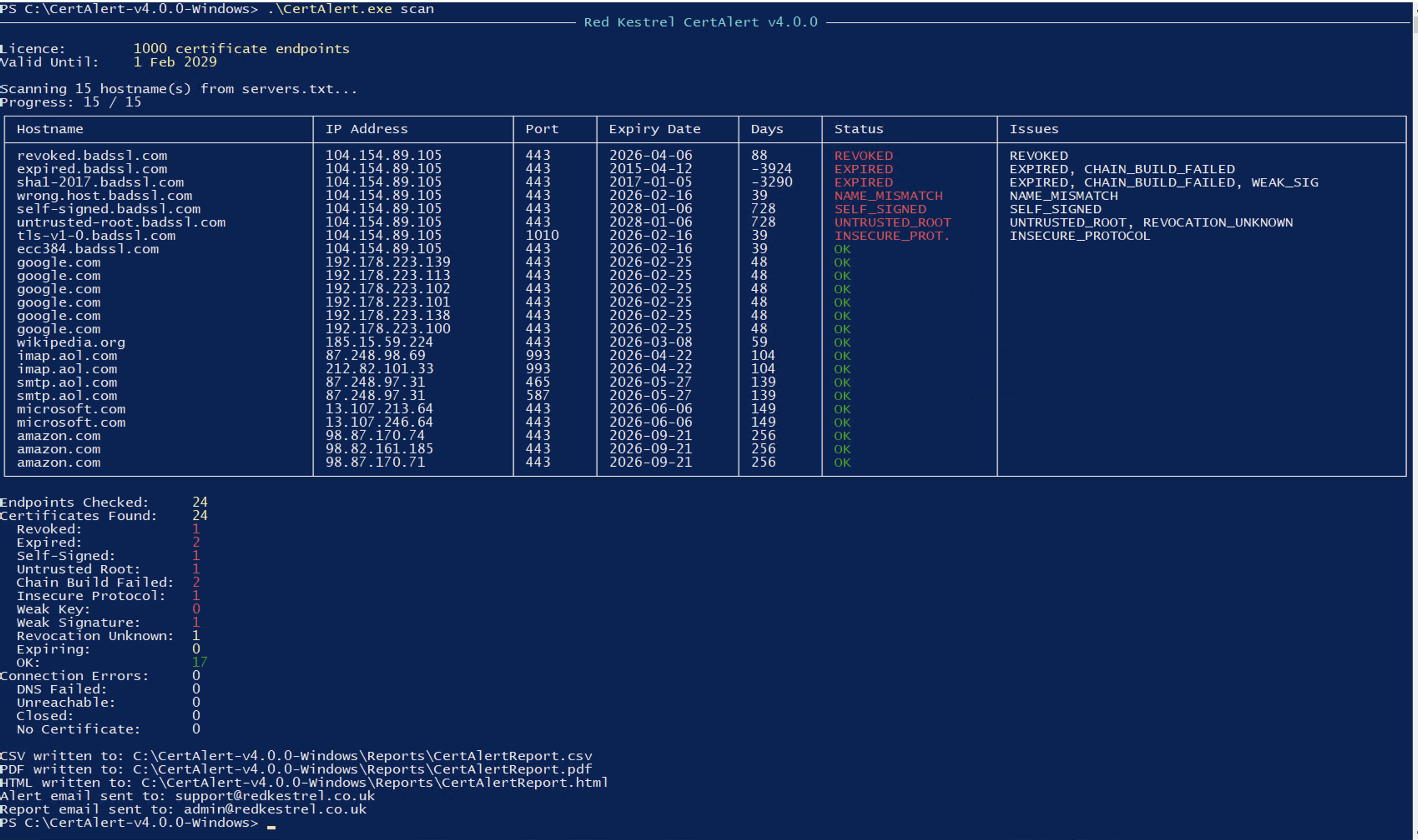Click the "Certificates Found:" summary label
The height and width of the screenshot is (840, 1418).
tap(78, 516)
